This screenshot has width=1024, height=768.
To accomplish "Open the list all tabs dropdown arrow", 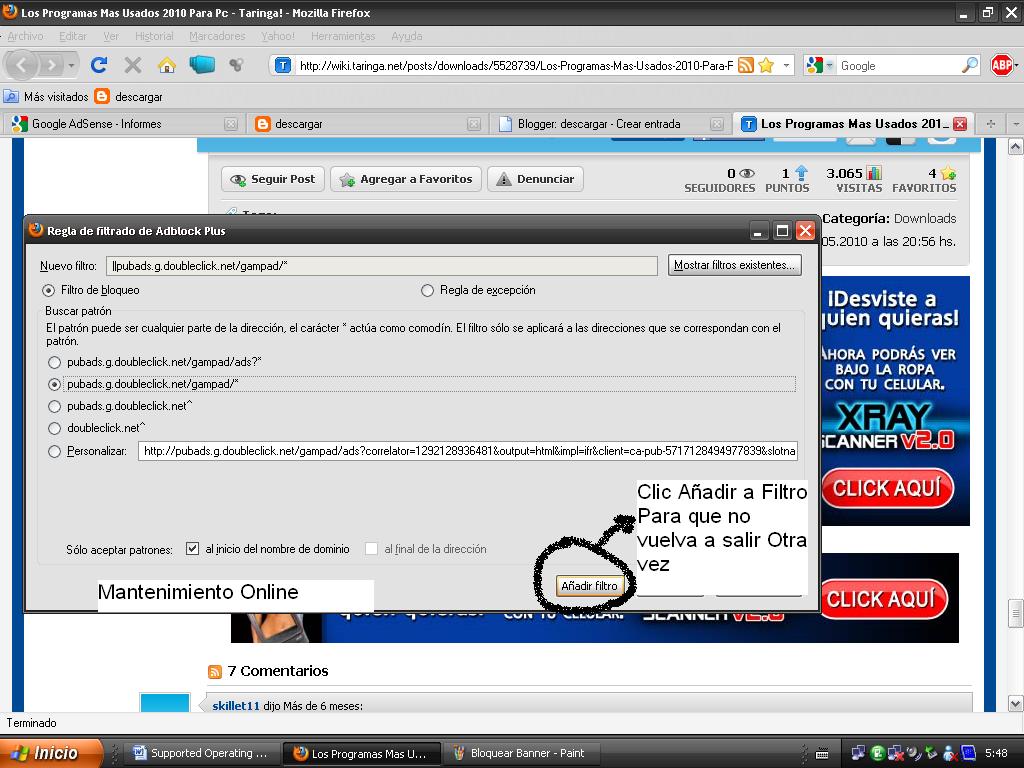I will coord(1016,123).
